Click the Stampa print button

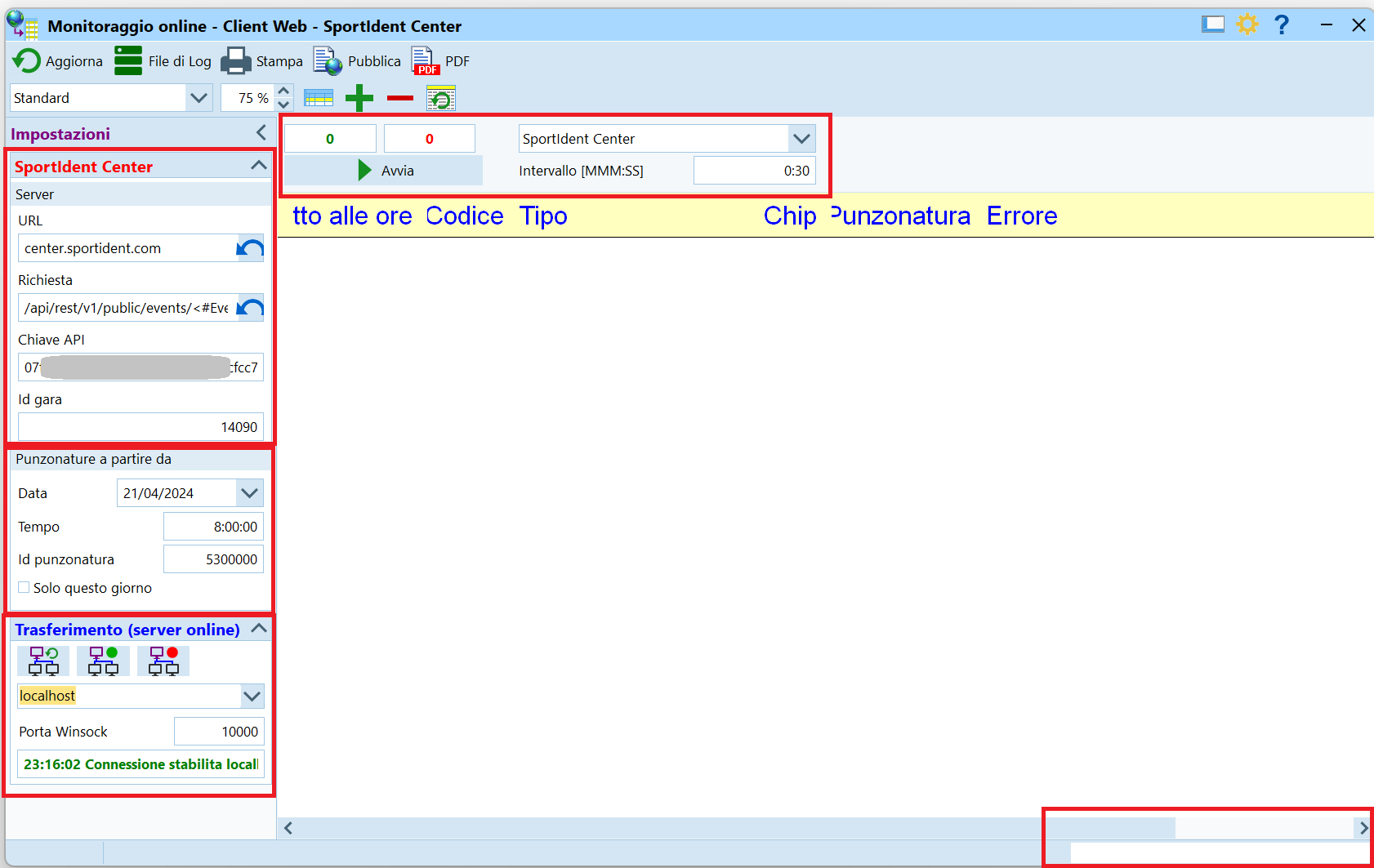coord(261,61)
